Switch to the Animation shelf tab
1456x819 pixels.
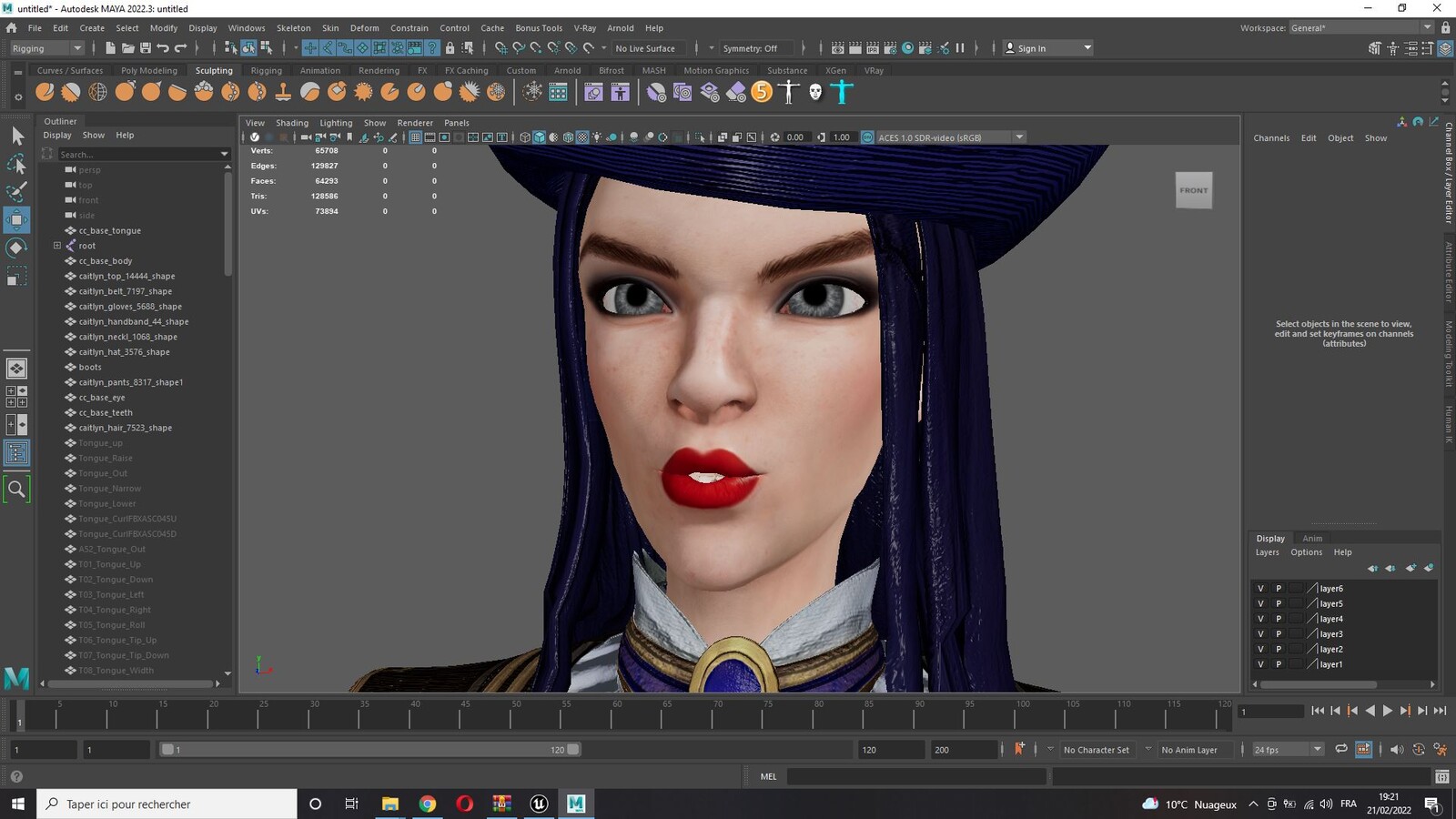point(320,70)
